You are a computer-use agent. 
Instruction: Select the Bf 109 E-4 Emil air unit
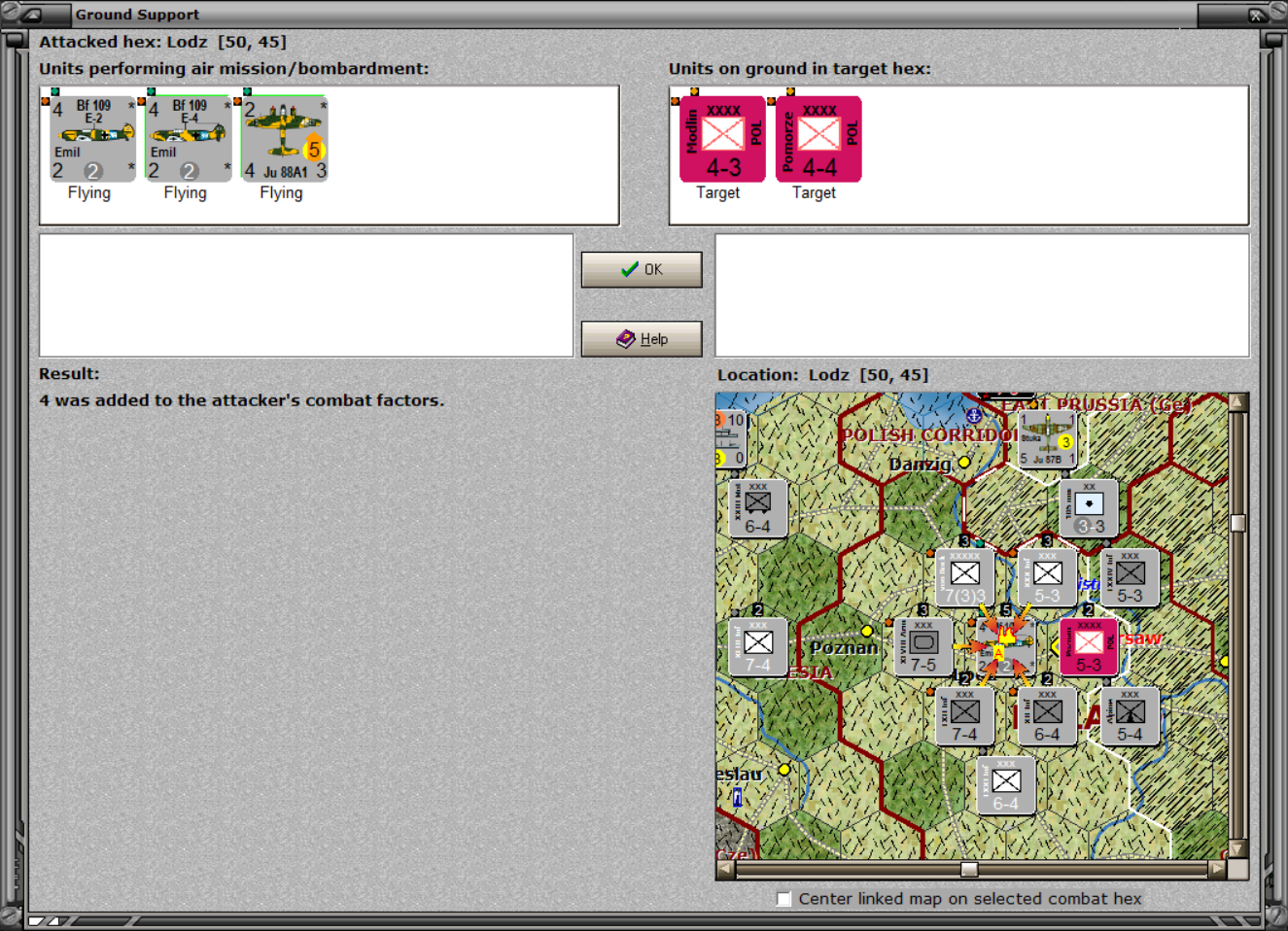(x=189, y=139)
